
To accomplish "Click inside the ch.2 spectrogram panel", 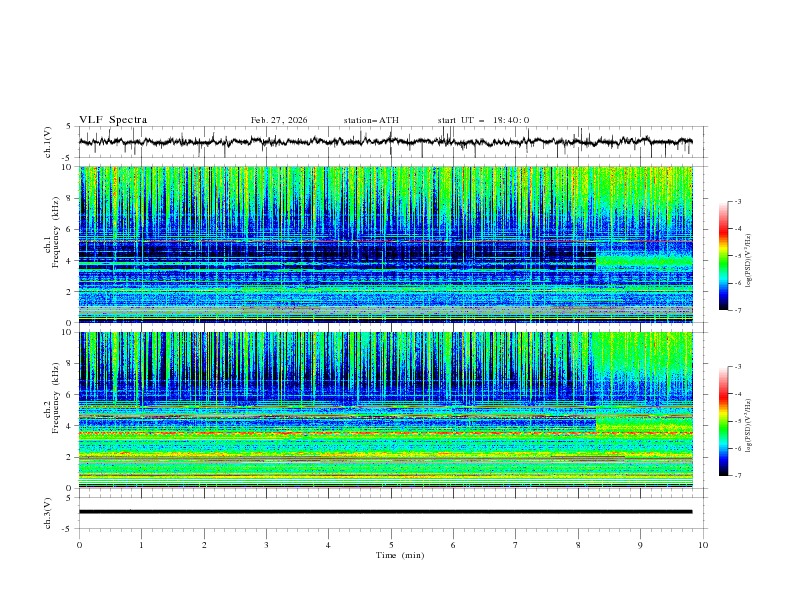I will point(385,410).
